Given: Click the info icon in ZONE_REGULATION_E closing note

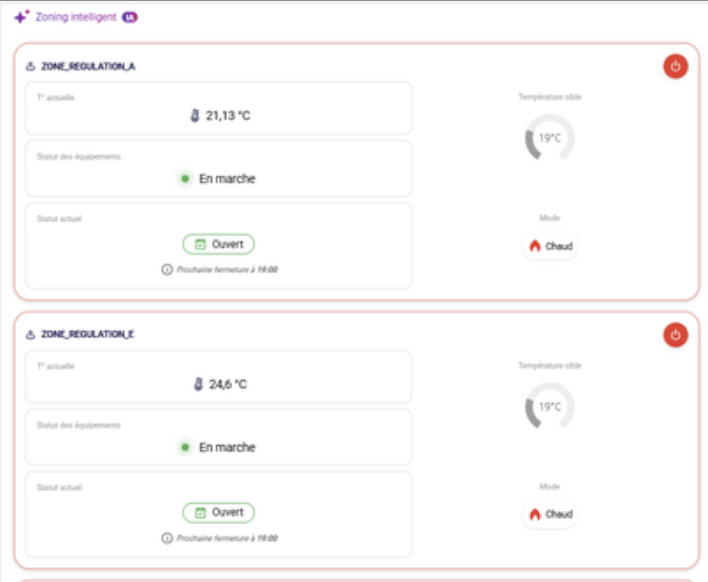Looking at the screenshot, I should (167, 538).
